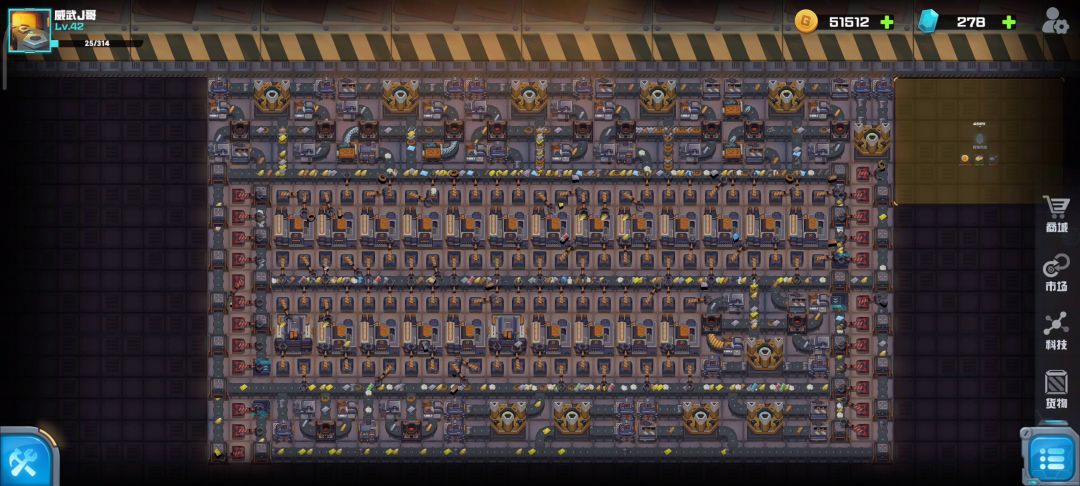The width and height of the screenshot is (1080, 486).
Task: Toggle the blue list menu button
Action: [x=1051, y=458]
